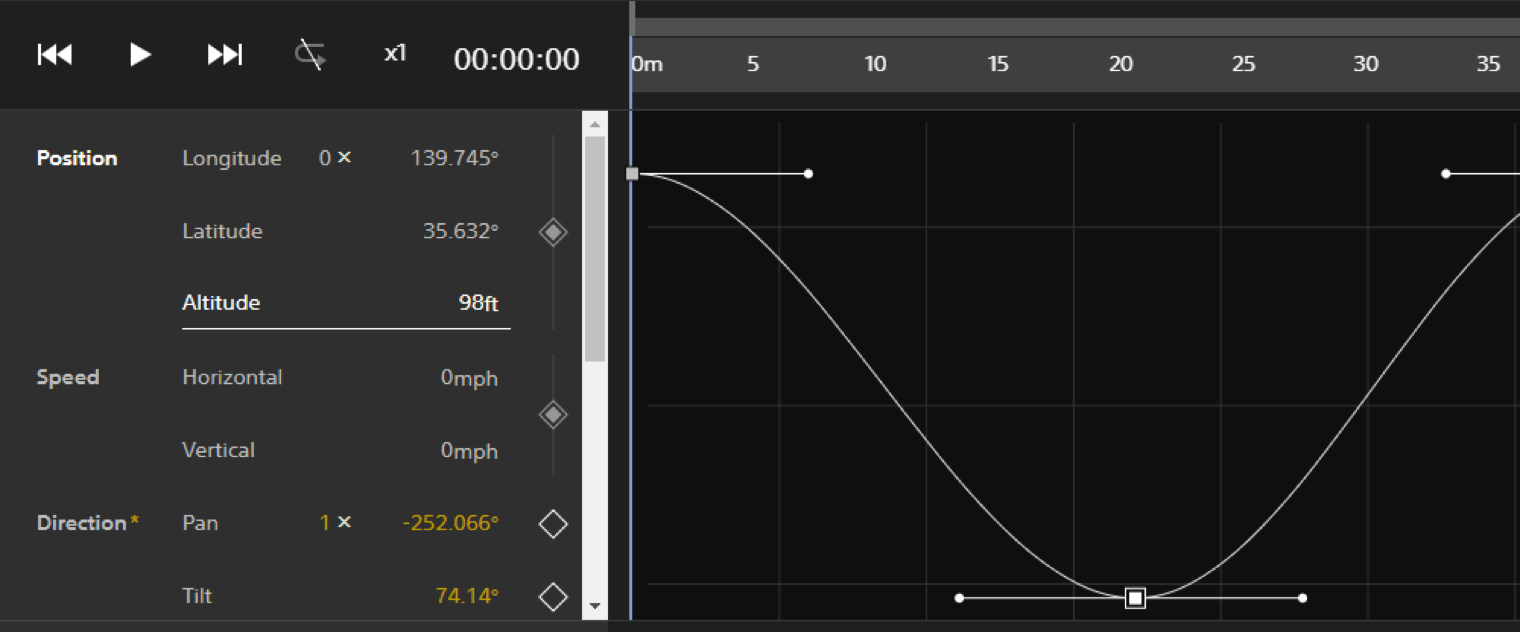Select the Position group heading
The height and width of the screenshot is (632, 1520).
coord(77,158)
